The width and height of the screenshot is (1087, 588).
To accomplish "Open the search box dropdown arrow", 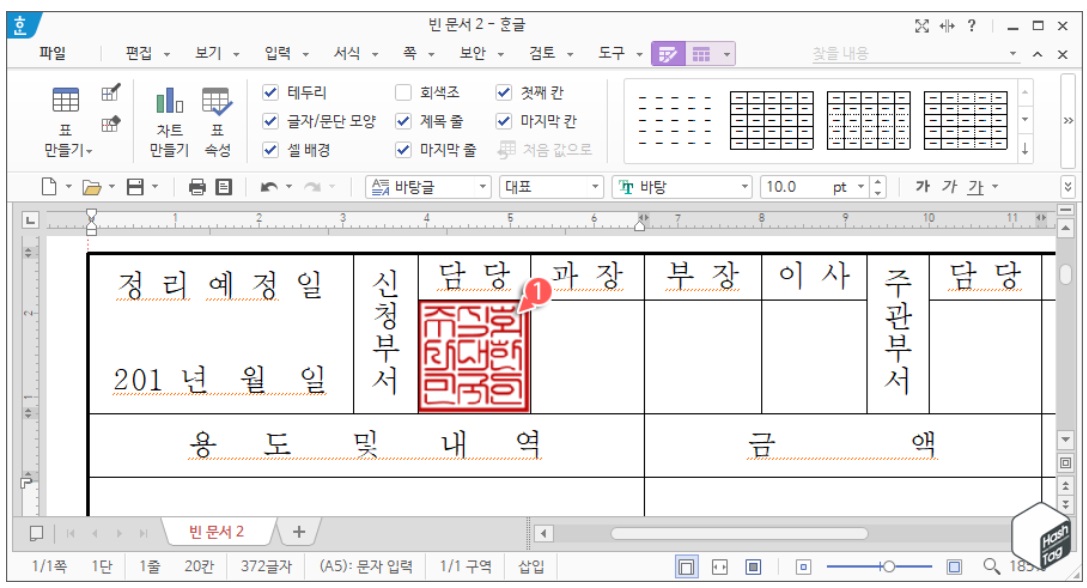I will pyautogui.click(x=1013, y=54).
